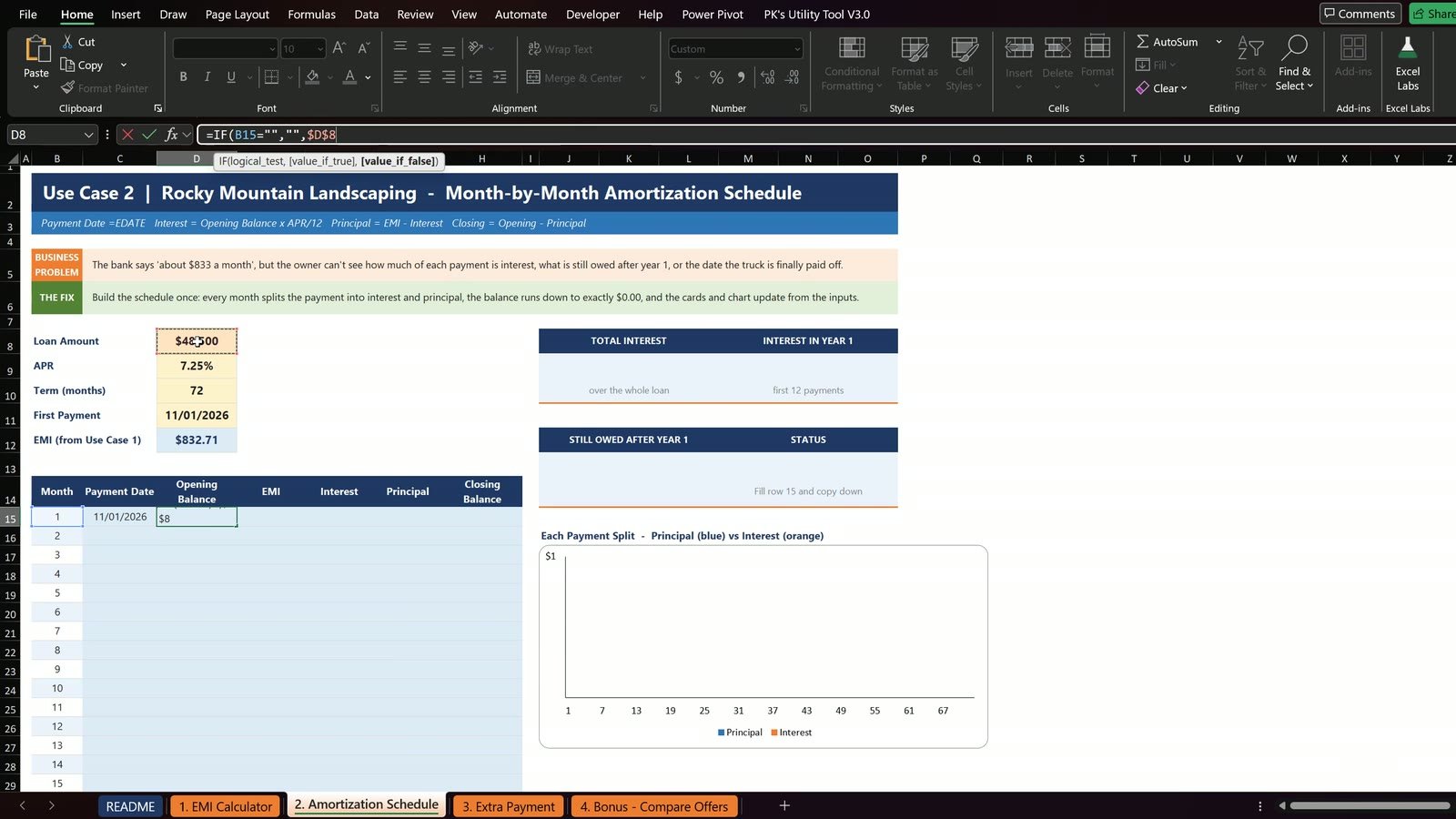Image resolution: width=1456 pixels, height=819 pixels.
Task: Click the Paste icon in Clipboard group
Action: click(36, 50)
